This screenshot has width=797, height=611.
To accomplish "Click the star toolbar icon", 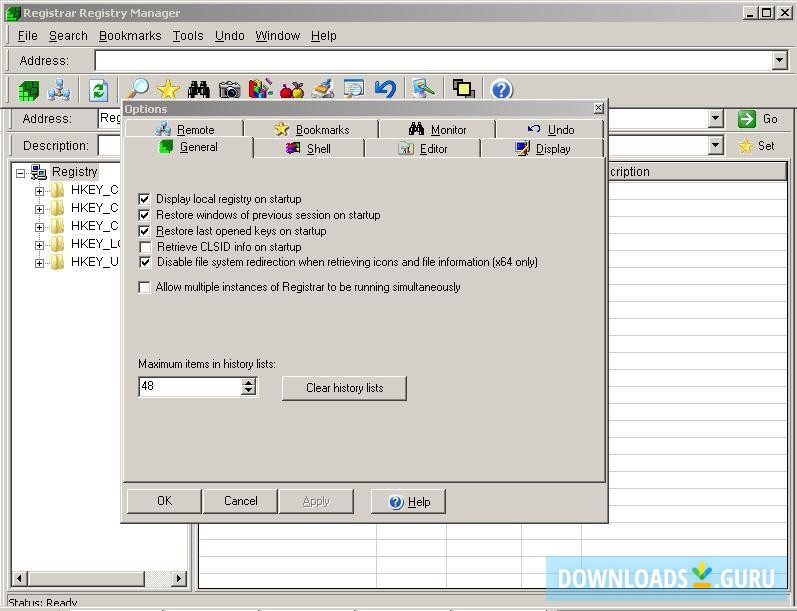I will [168, 89].
